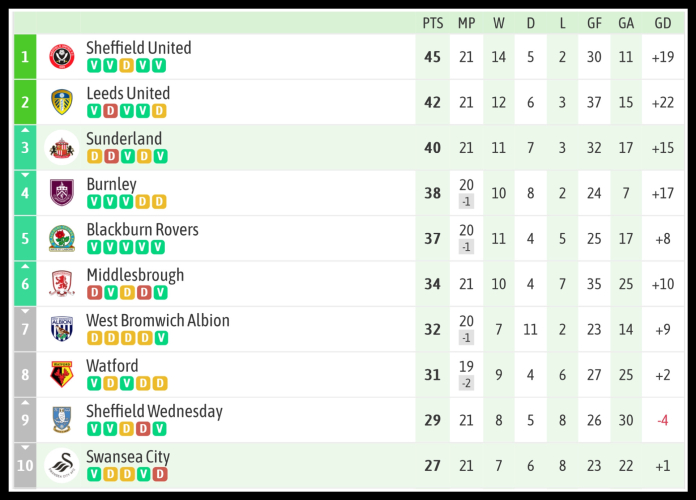Open the Sheffield United team link
Viewport: 696px width, 500px height.
coord(138,48)
